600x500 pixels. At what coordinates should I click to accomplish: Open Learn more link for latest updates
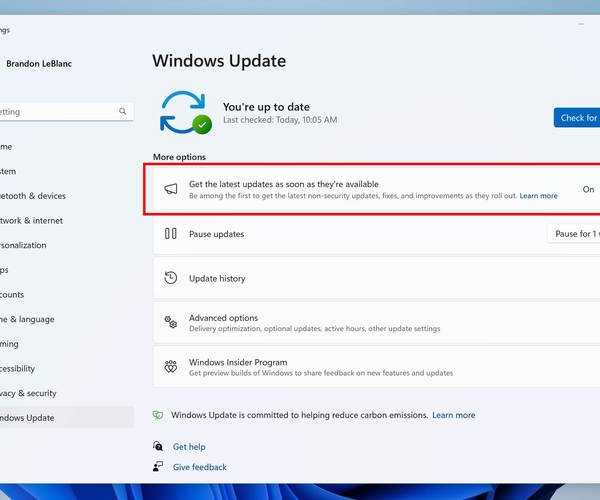coord(538,196)
